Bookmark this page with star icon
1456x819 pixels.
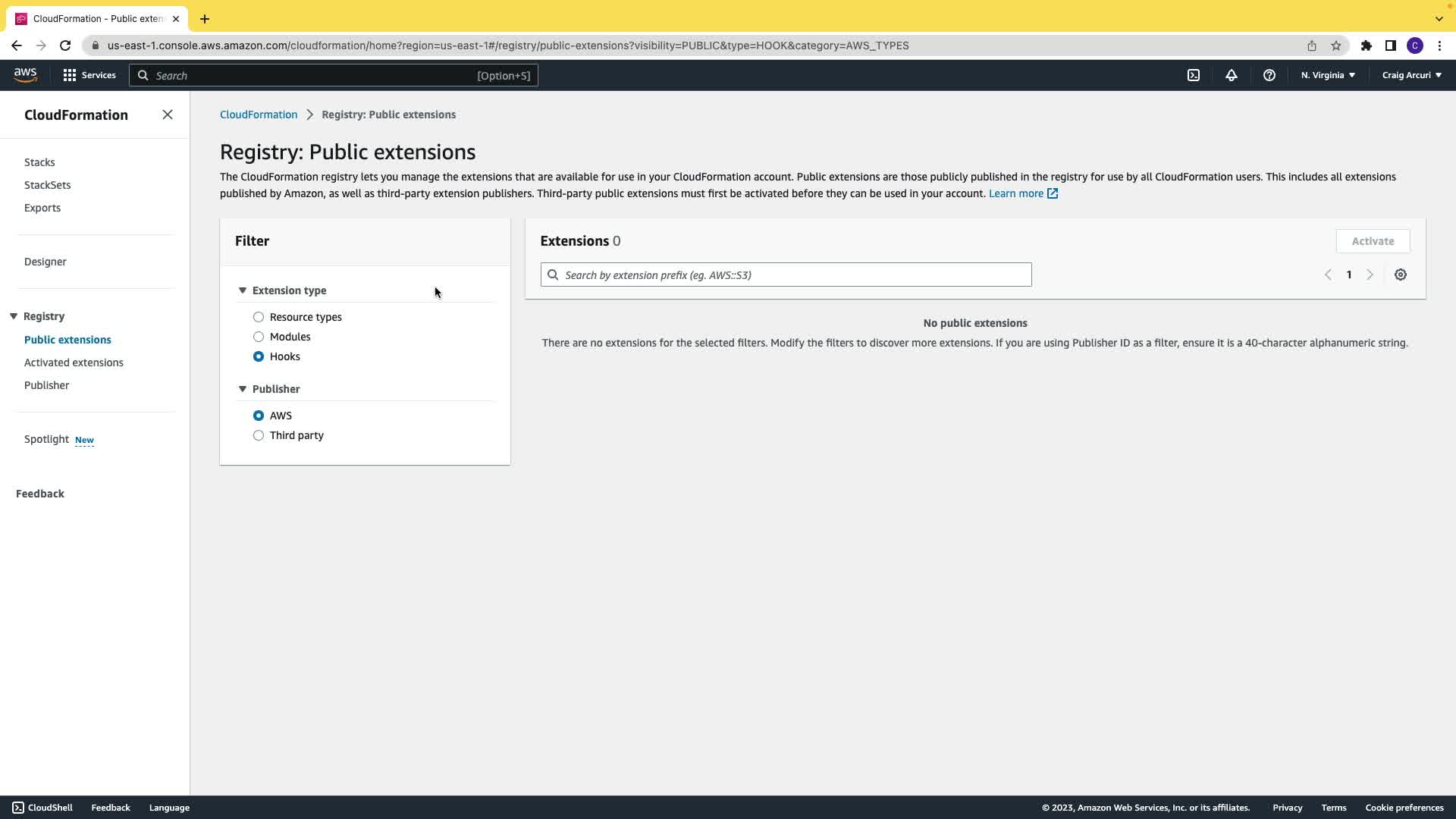tap(1335, 45)
